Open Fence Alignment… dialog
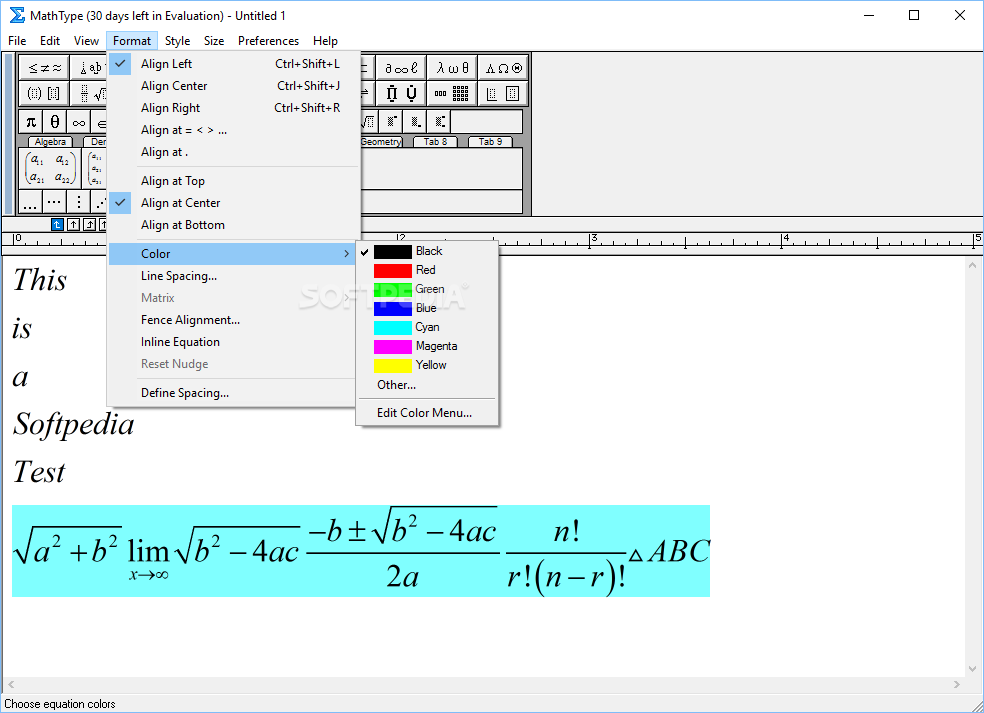The width and height of the screenshot is (984, 713). tap(233, 320)
